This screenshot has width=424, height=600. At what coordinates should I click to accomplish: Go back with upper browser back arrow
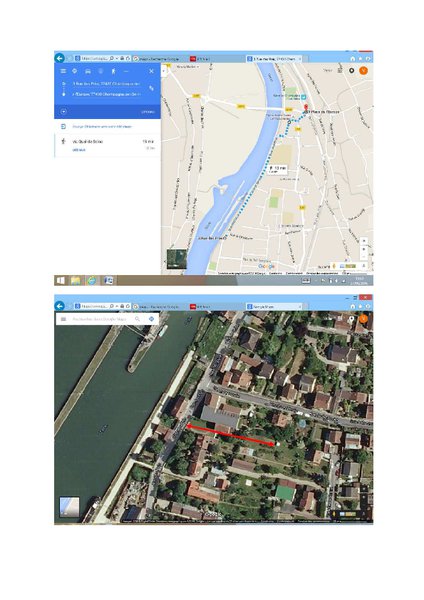click(x=59, y=58)
